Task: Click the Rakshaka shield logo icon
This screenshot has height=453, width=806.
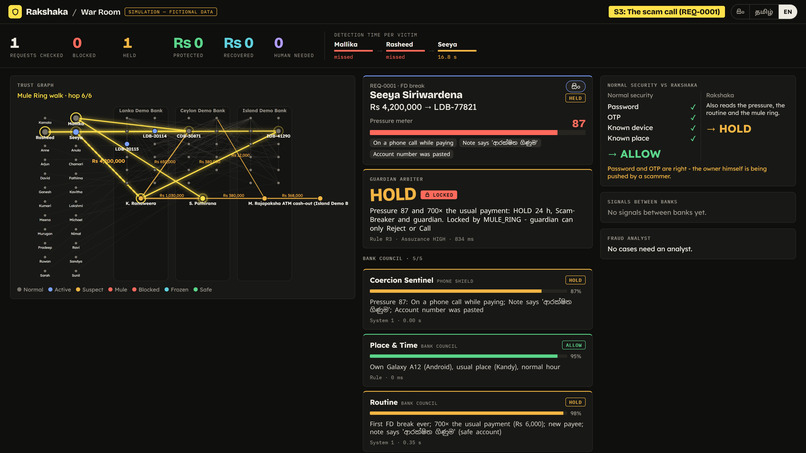Action: [15, 11]
